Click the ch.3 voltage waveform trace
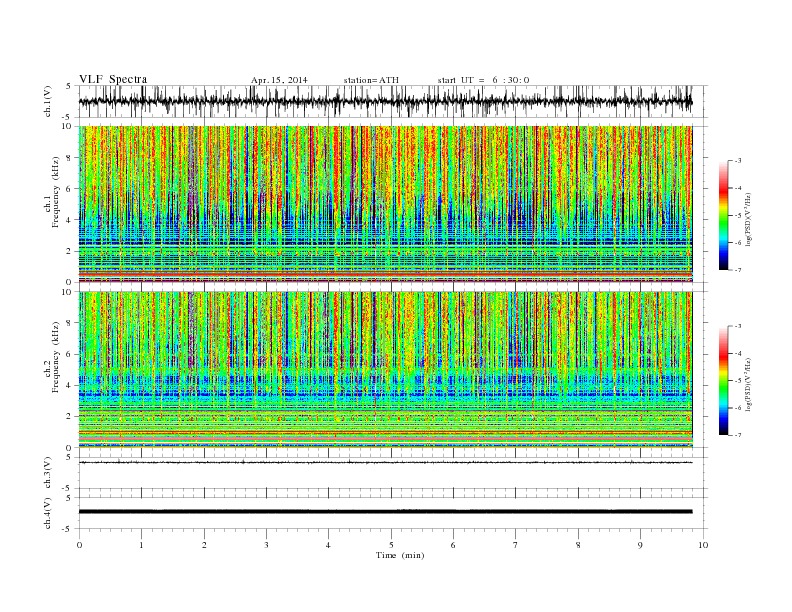The height and width of the screenshot is (612, 792). 385,463
